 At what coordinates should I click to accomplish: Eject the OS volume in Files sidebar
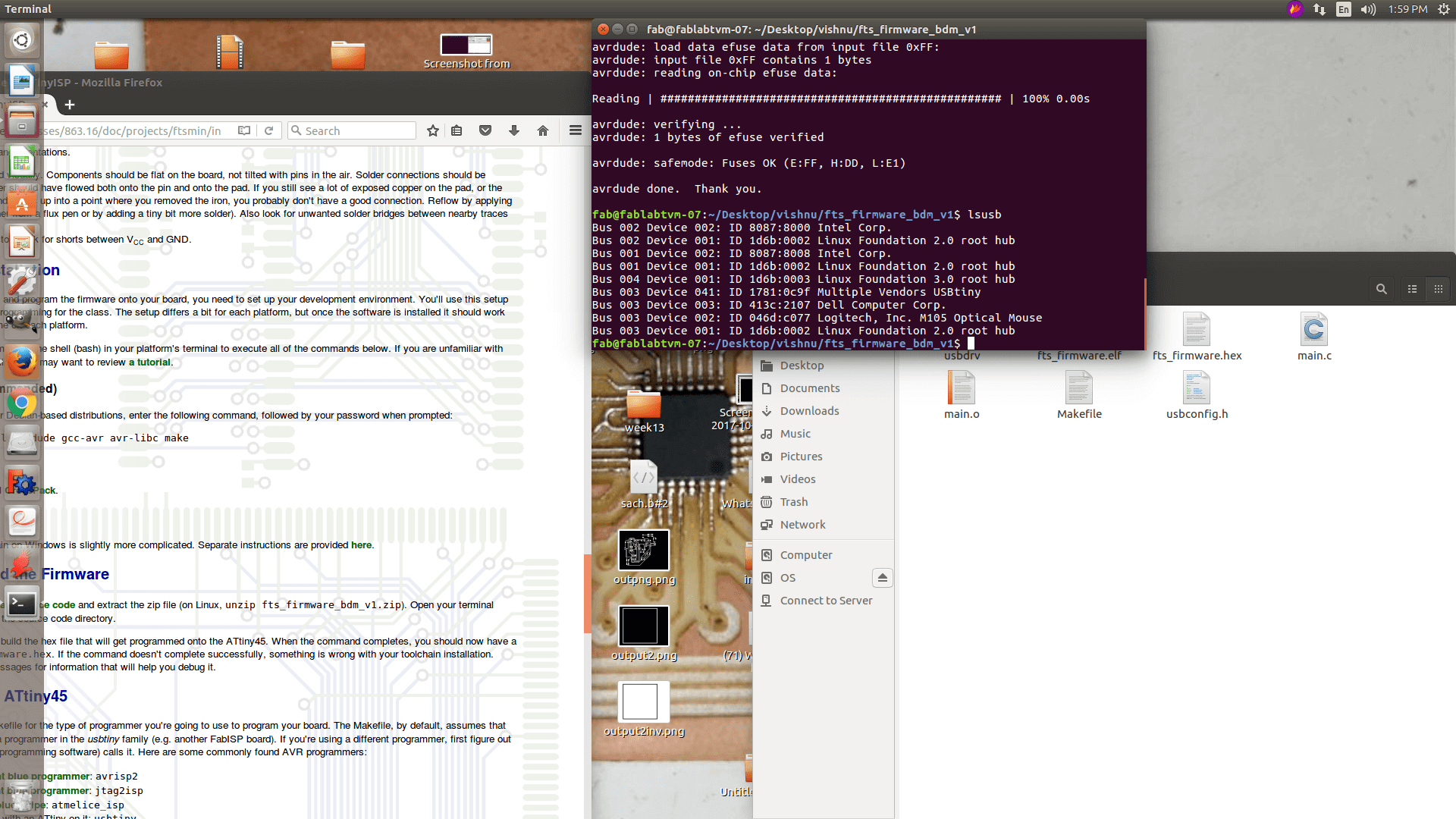(x=882, y=578)
